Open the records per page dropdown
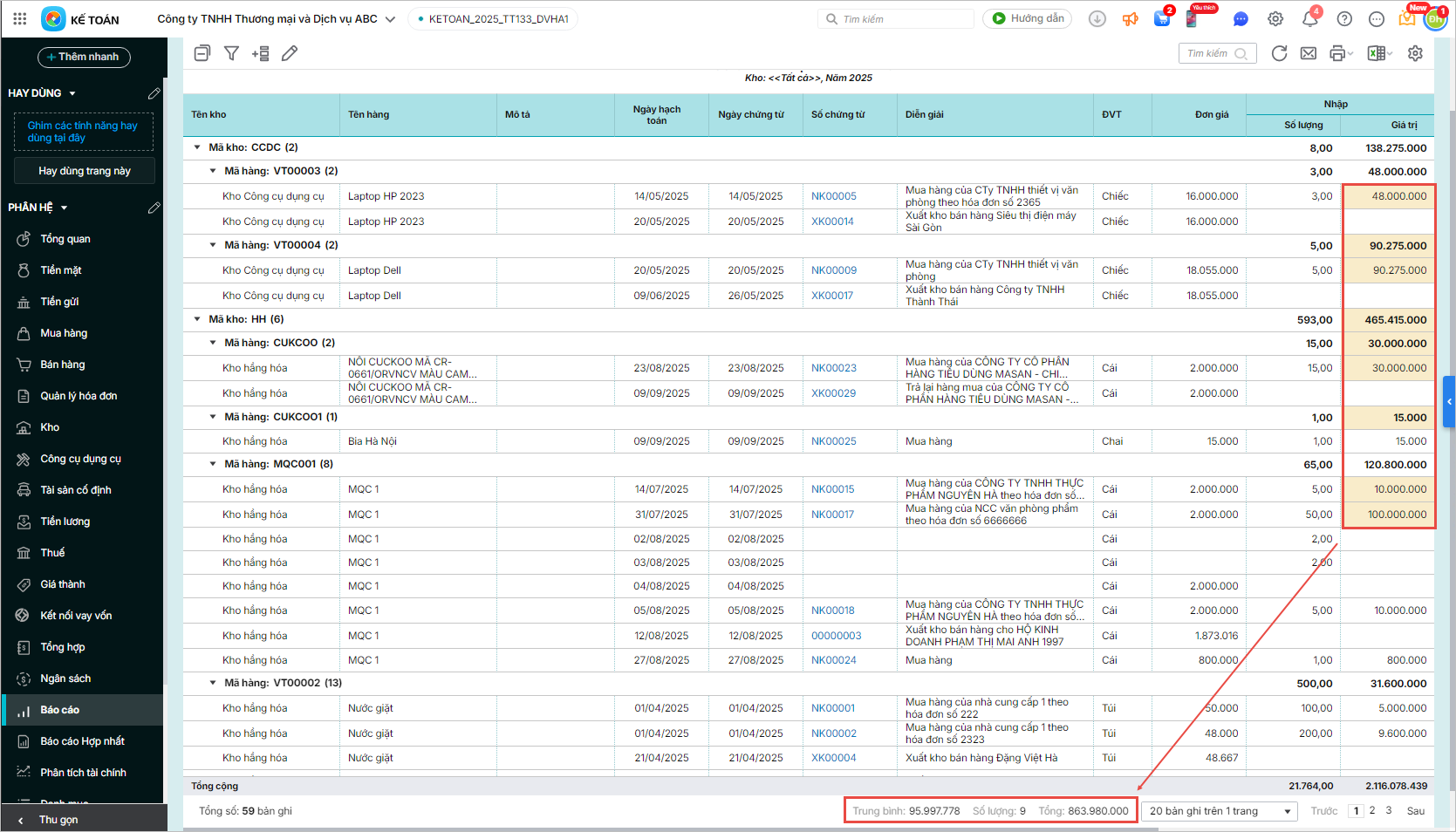The height and width of the screenshot is (832, 1456). (1219, 811)
